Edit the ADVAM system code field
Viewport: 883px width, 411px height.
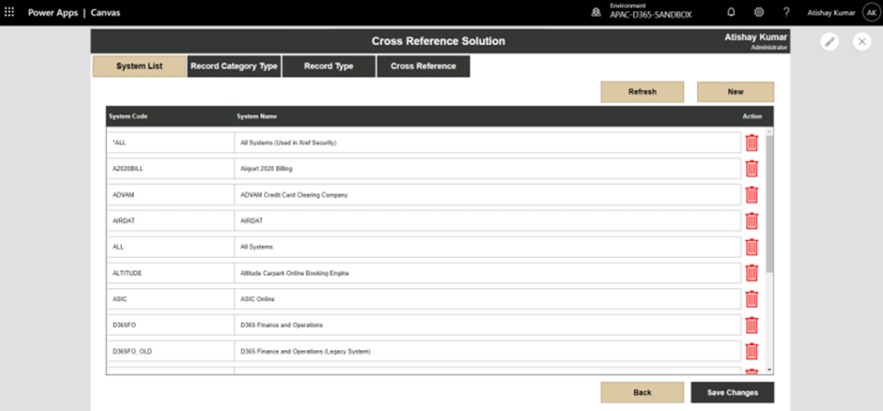pyautogui.click(x=170, y=195)
